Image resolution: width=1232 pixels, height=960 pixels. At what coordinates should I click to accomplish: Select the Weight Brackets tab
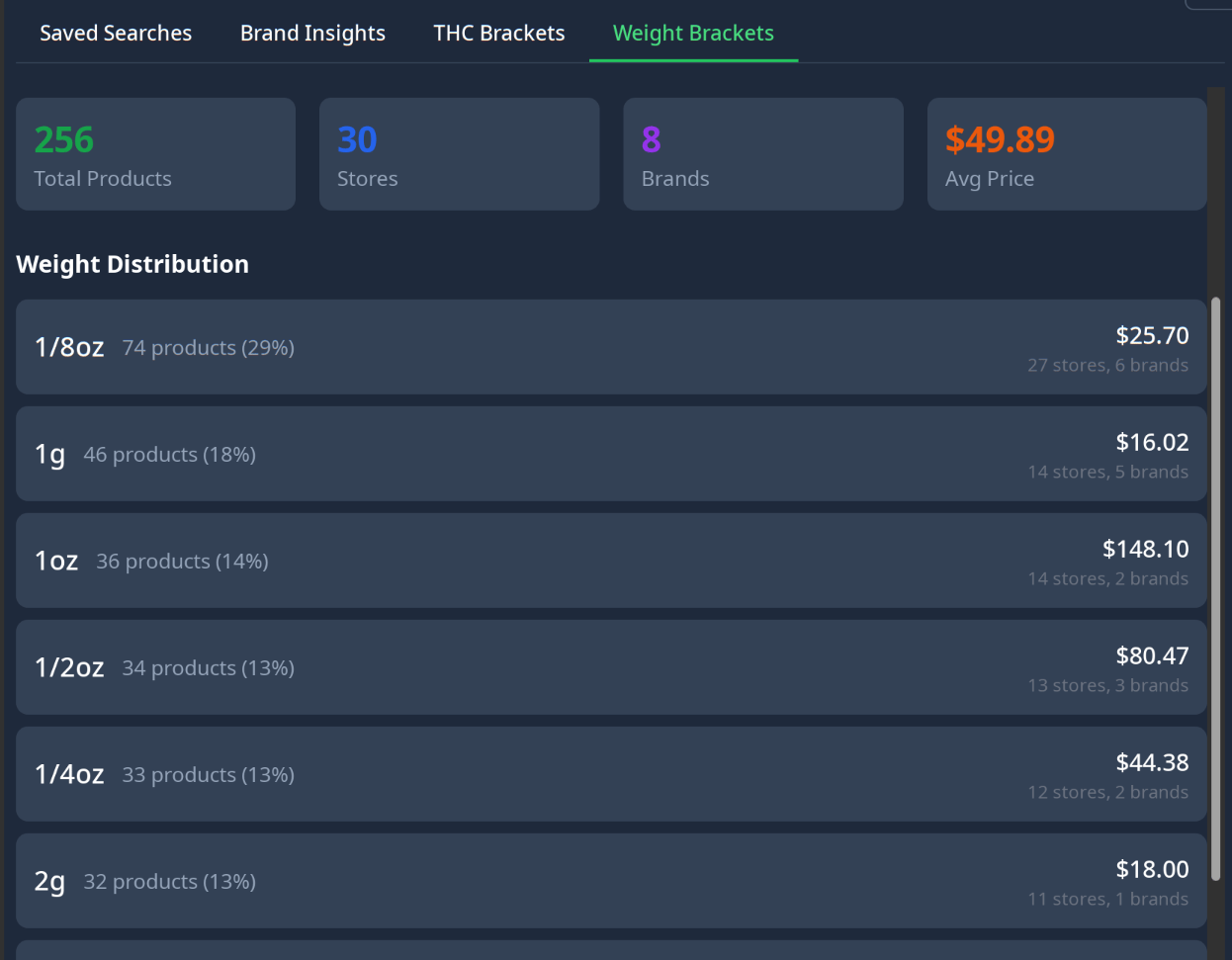point(693,33)
